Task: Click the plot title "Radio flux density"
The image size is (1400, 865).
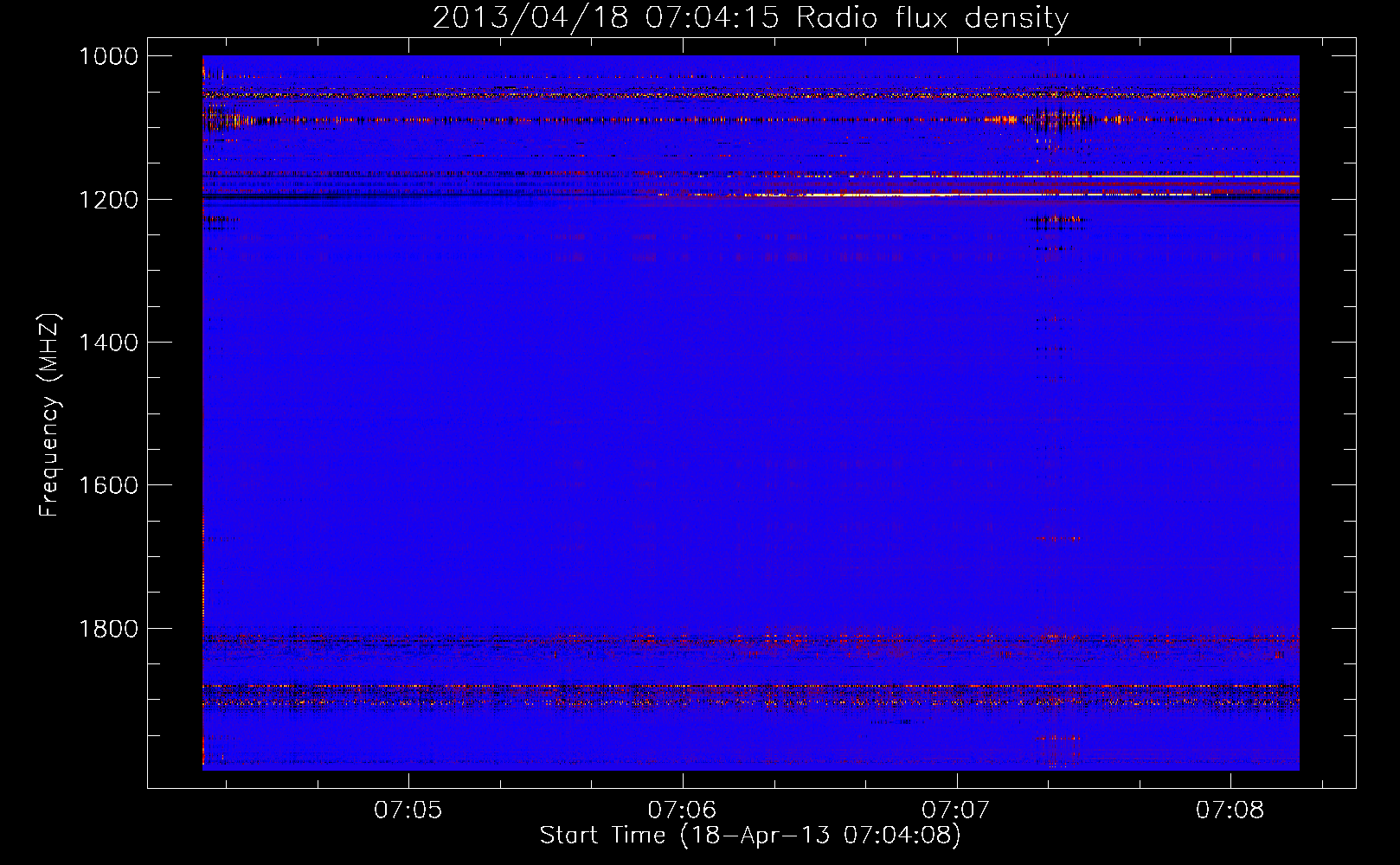Action: pos(932,18)
